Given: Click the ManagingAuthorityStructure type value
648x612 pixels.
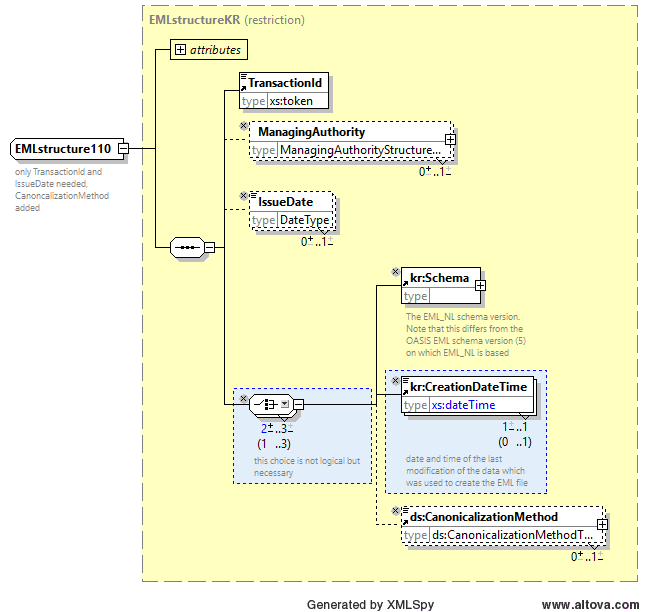Looking at the screenshot, I should pyautogui.click(x=360, y=150).
